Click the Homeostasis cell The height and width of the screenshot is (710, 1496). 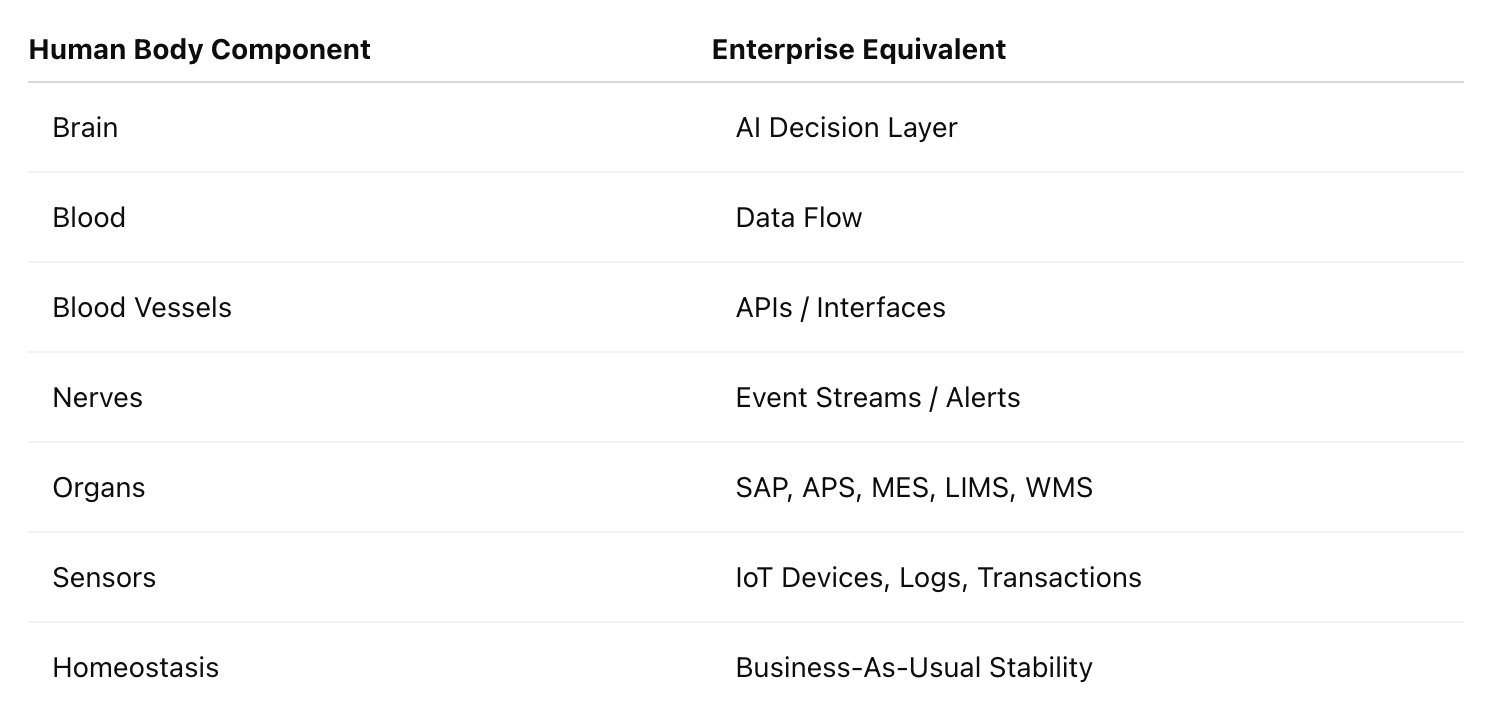pyautogui.click(x=135, y=668)
